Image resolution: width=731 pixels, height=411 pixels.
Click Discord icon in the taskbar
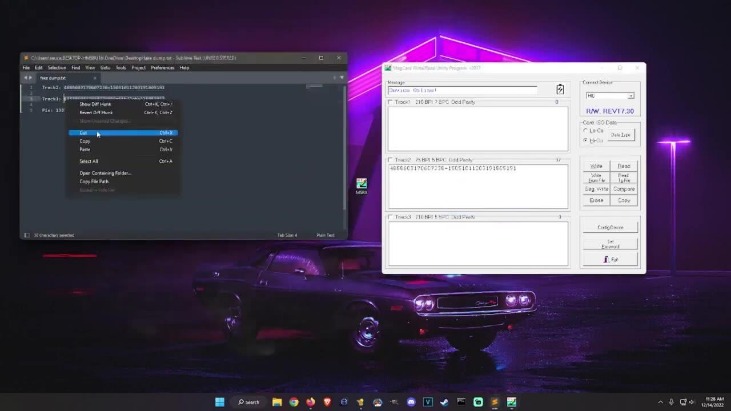coord(410,402)
